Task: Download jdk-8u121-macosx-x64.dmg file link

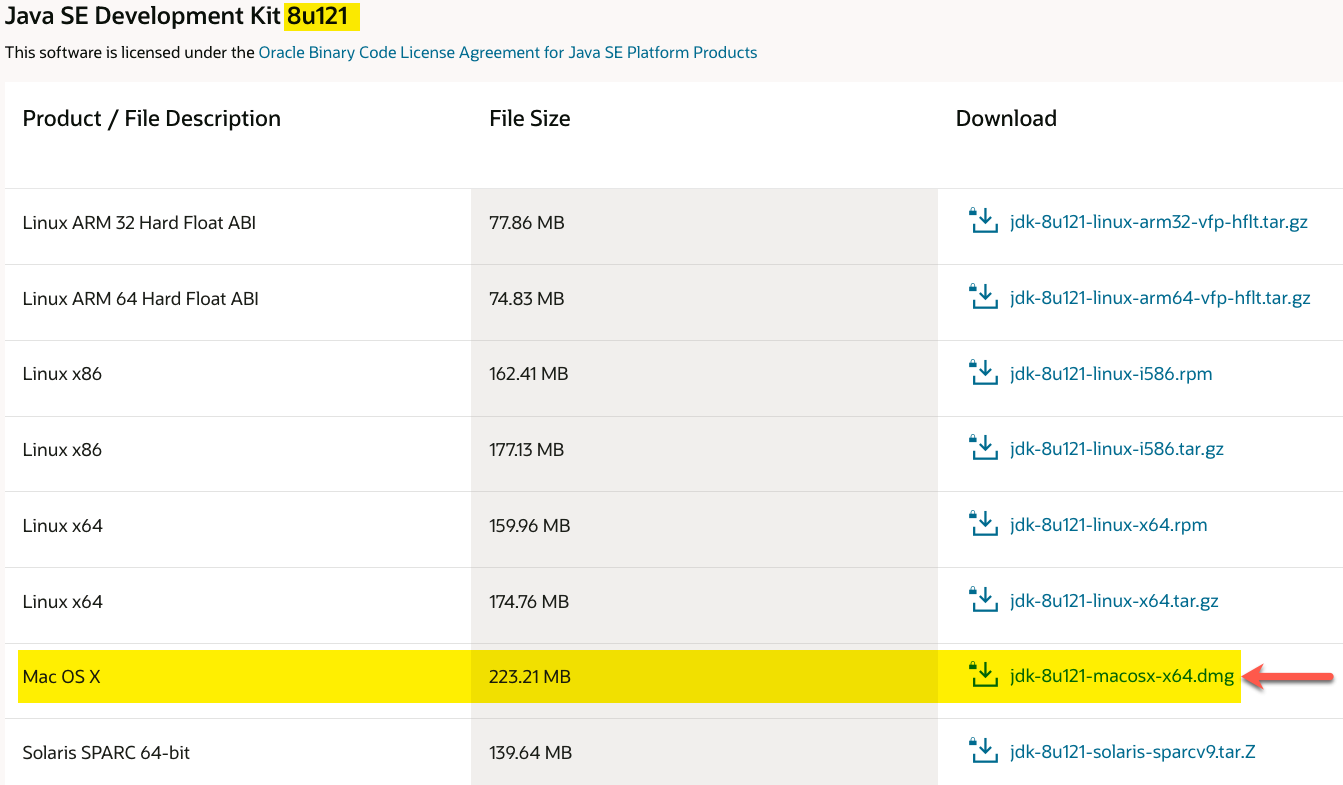Action: (x=1122, y=677)
